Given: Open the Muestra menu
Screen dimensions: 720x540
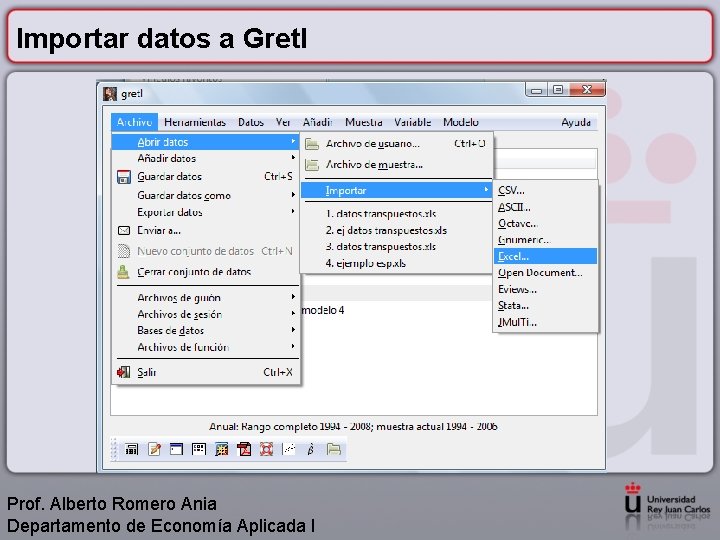Looking at the screenshot, I should coord(364,122).
